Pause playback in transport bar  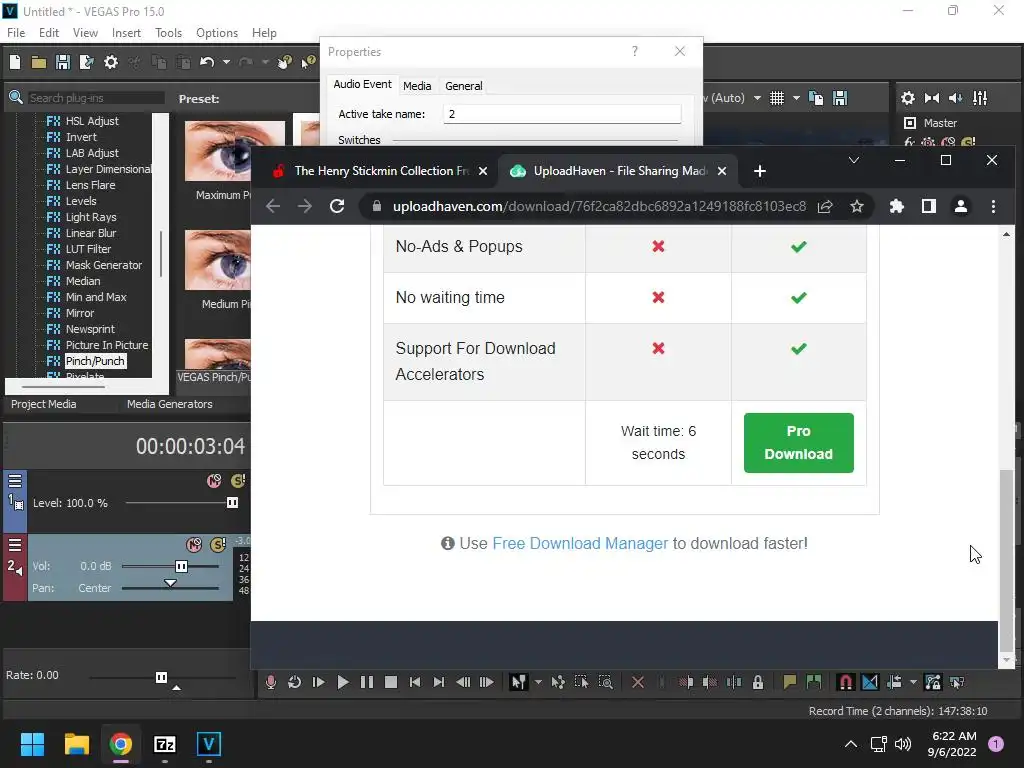coord(367,682)
